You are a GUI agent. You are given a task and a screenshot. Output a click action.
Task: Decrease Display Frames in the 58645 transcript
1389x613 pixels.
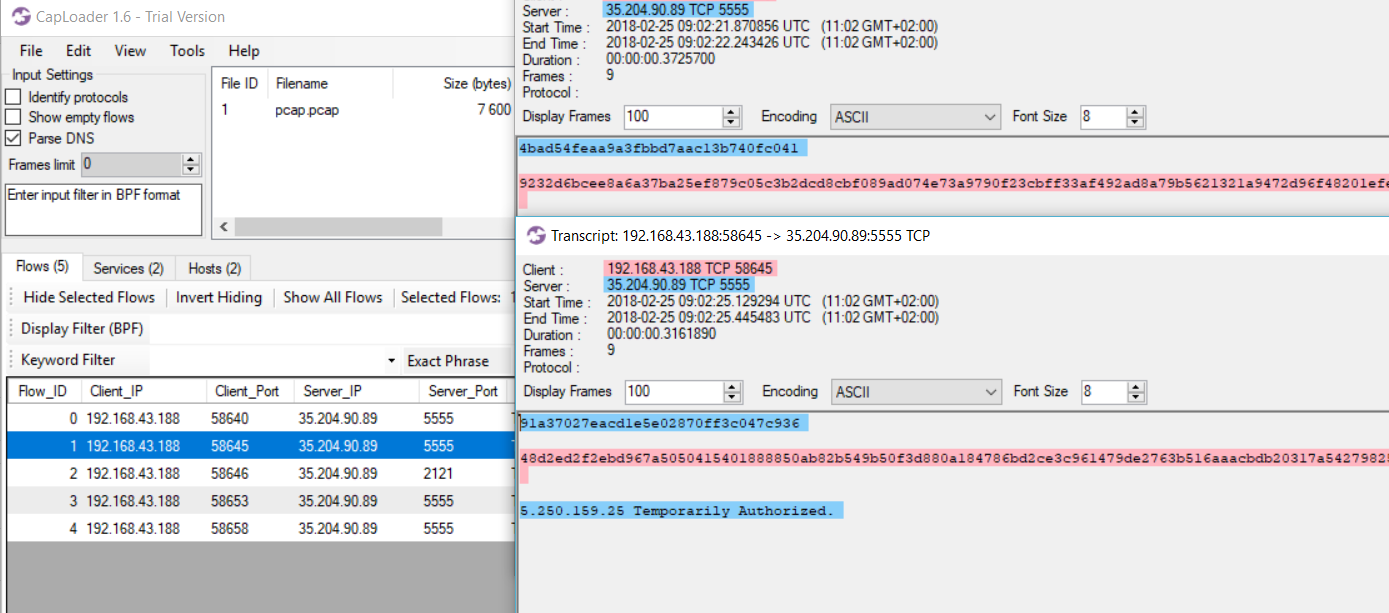click(x=732, y=397)
